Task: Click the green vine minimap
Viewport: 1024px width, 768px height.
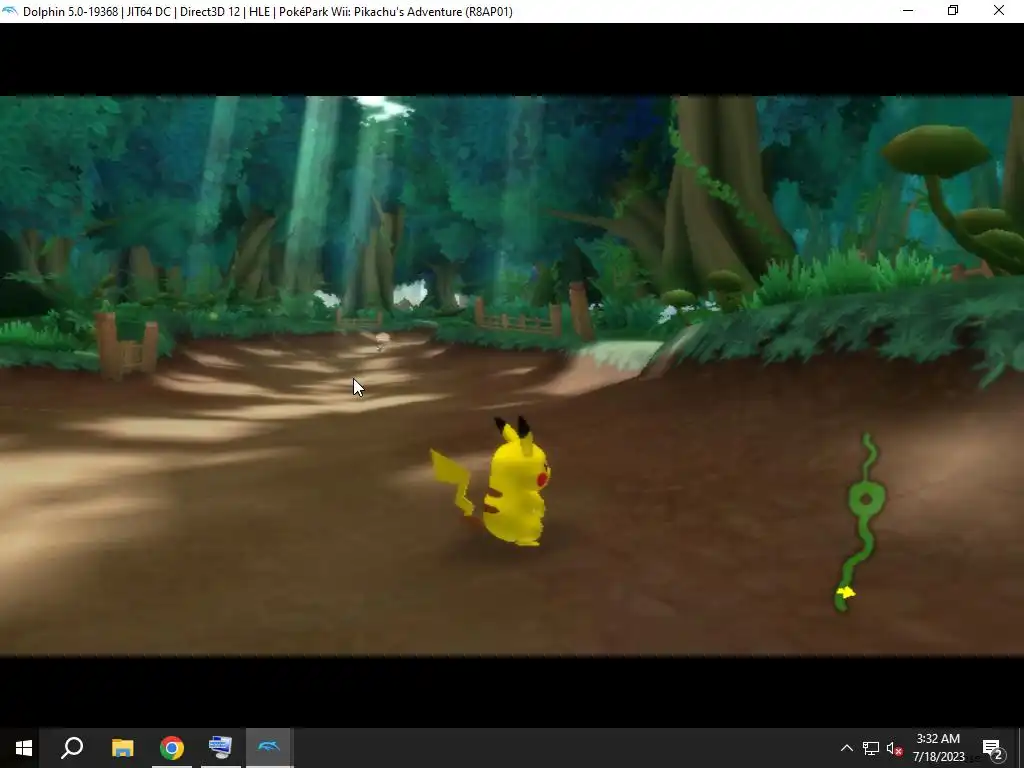Action: [x=861, y=522]
